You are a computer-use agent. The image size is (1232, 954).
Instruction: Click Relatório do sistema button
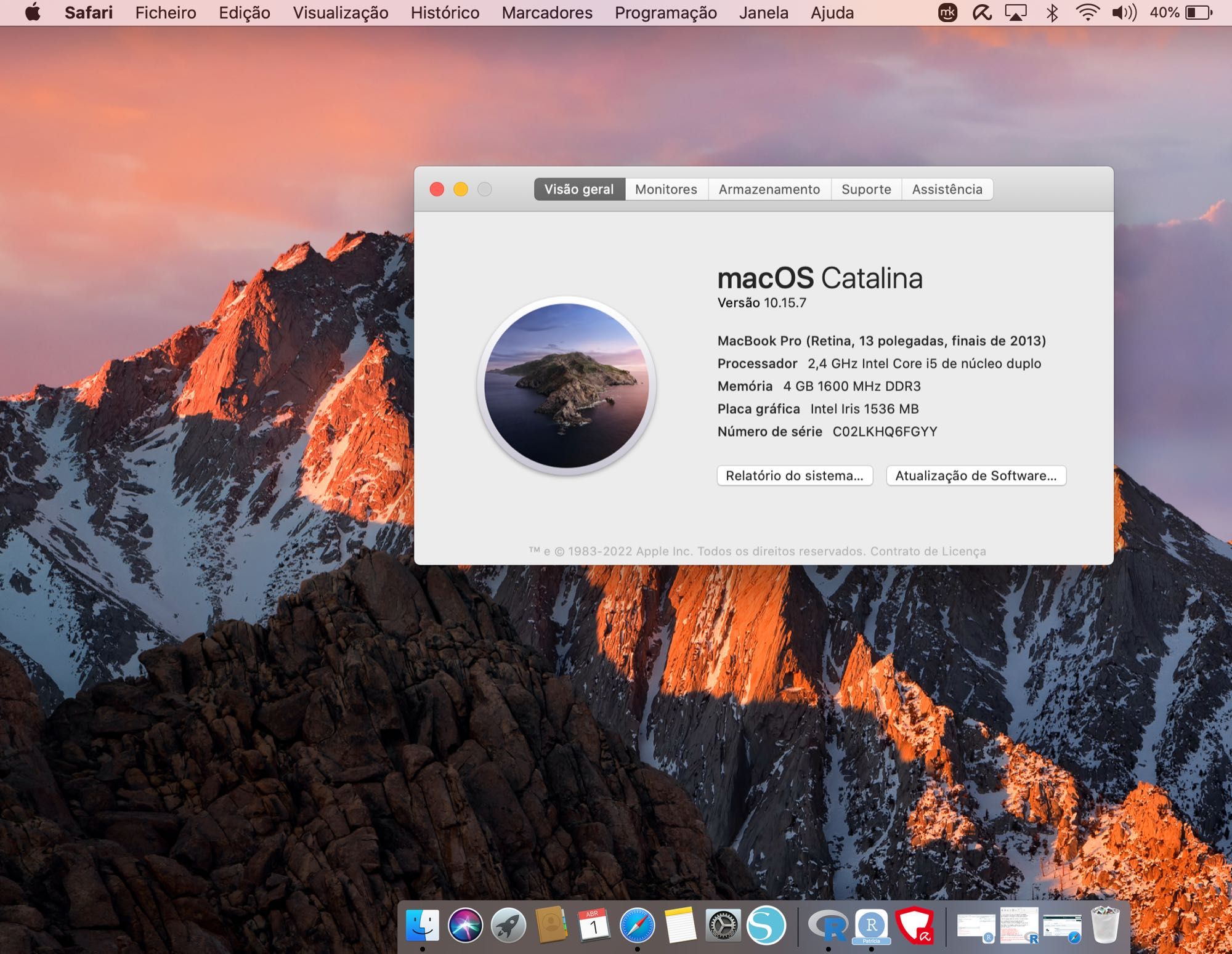tap(795, 475)
